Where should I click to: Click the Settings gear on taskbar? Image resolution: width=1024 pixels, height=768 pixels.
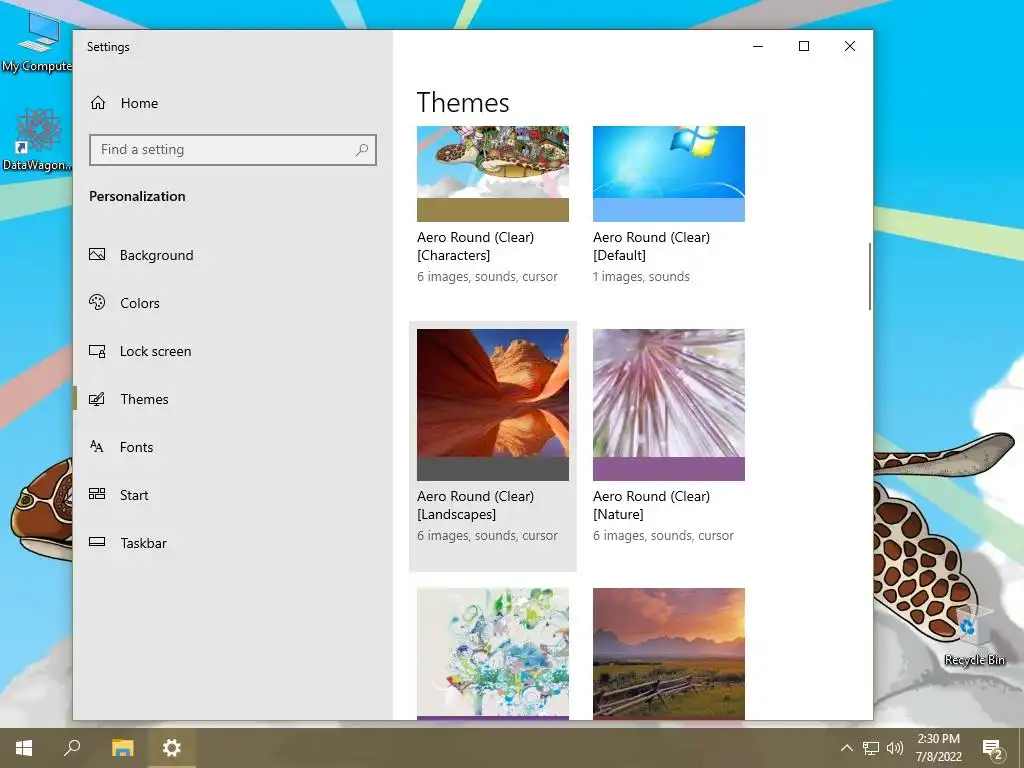click(172, 748)
